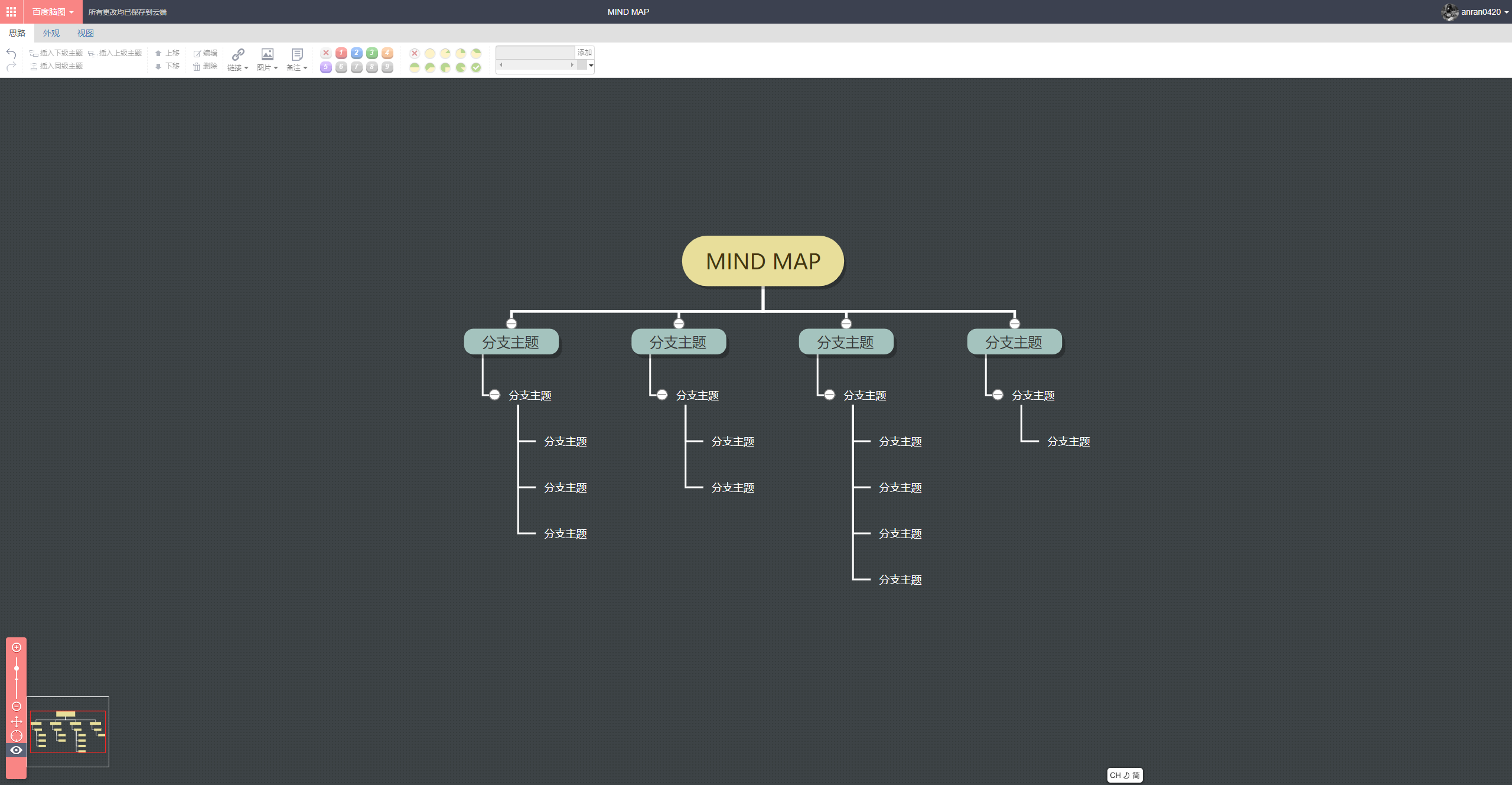Image resolution: width=1512 pixels, height=785 pixels.
Task: Click the zoom slider handle
Action: 17,669
